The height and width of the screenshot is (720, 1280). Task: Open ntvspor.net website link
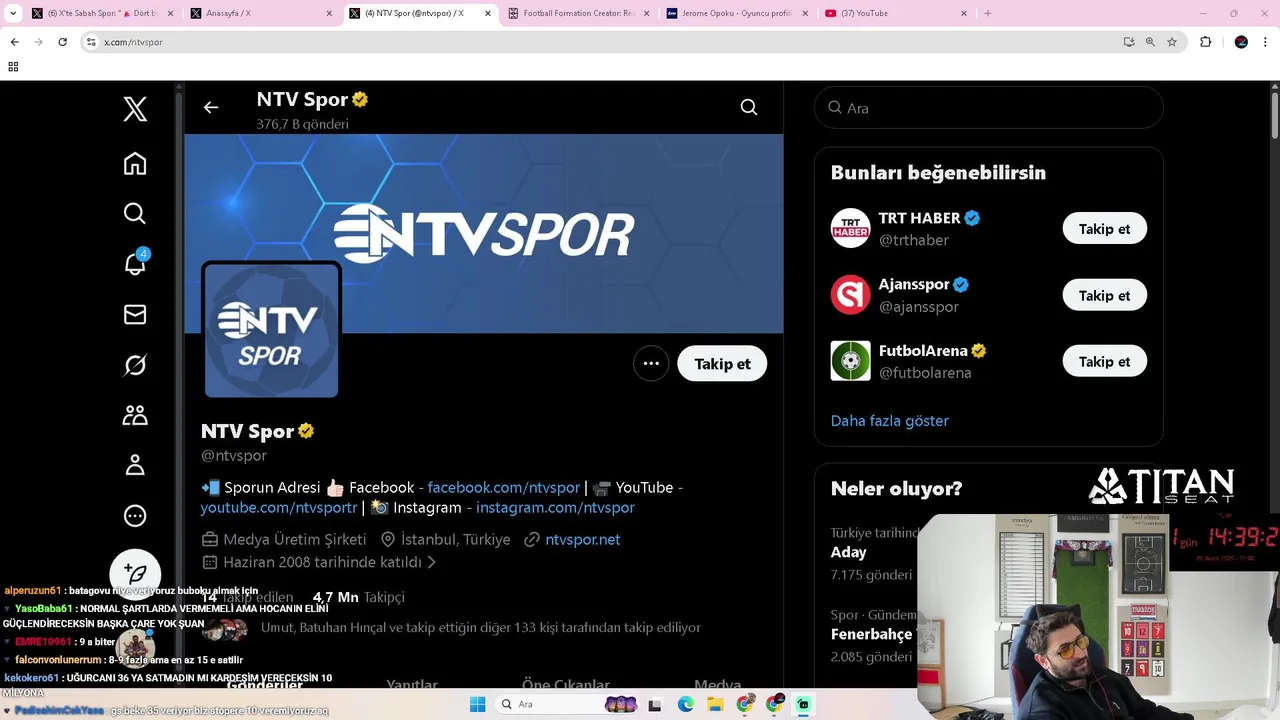click(x=582, y=539)
